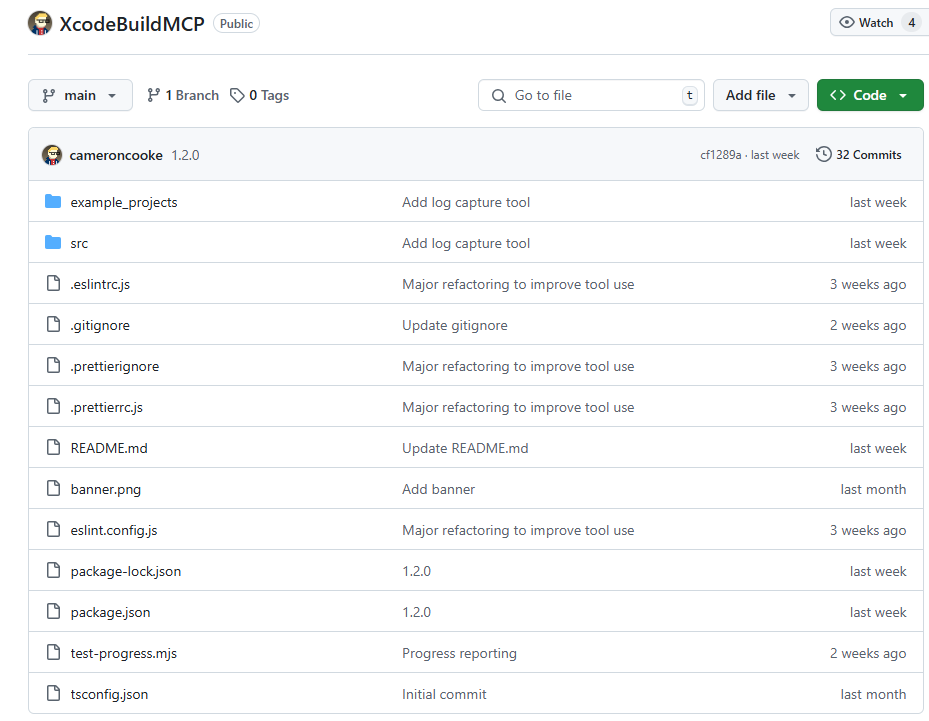The width and height of the screenshot is (929, 721).
Task: Focus the Go to file search field
Action: [591, 95]
